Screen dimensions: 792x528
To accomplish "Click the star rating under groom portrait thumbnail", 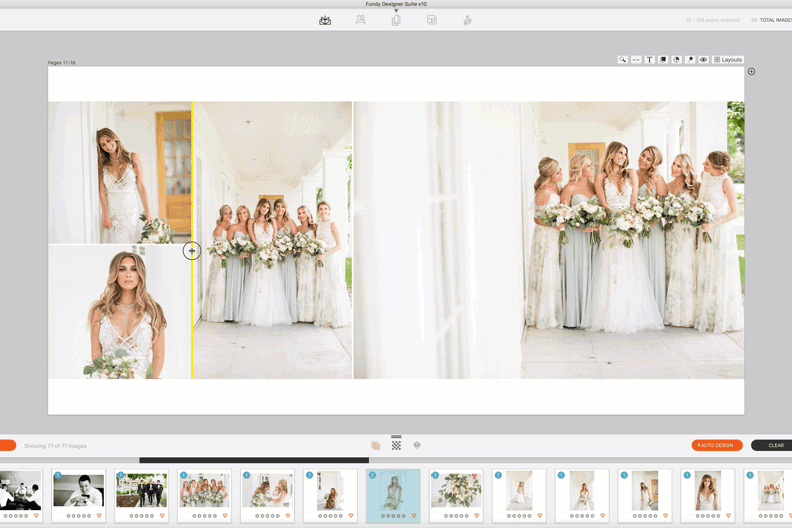I will 79,516.
